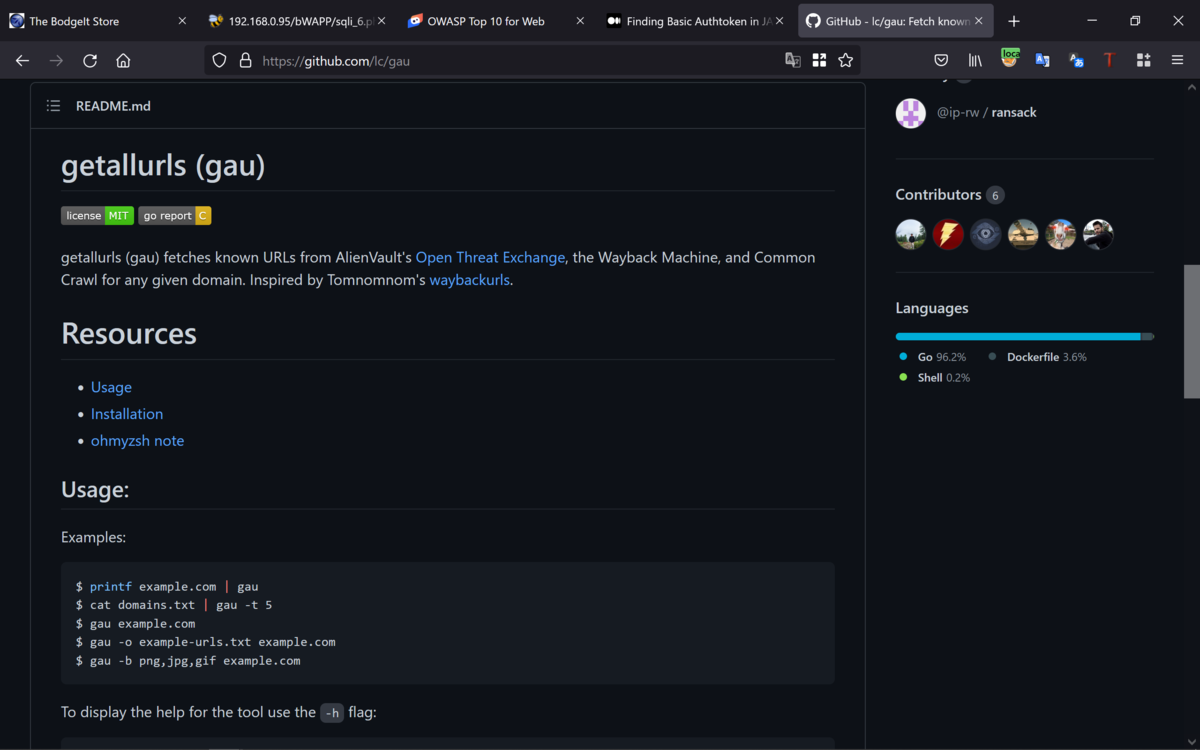Viewport: 1200px width, 750px height.
Task: Close the GitHub lc/gau tab
Action: [979, 21]
